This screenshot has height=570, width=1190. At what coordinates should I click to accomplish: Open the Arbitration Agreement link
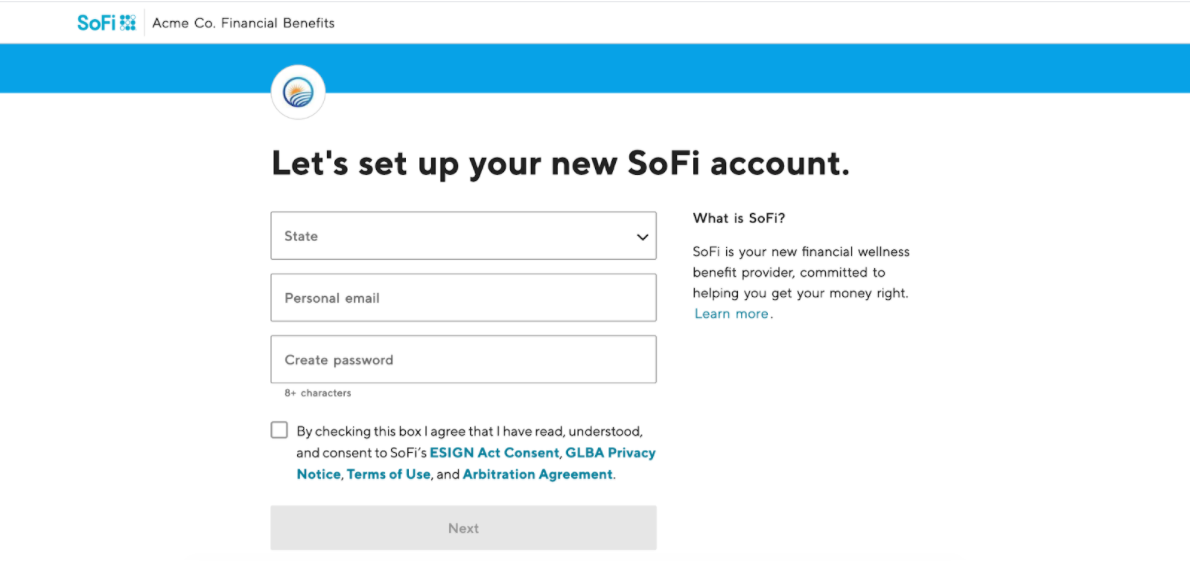point(537,475)
